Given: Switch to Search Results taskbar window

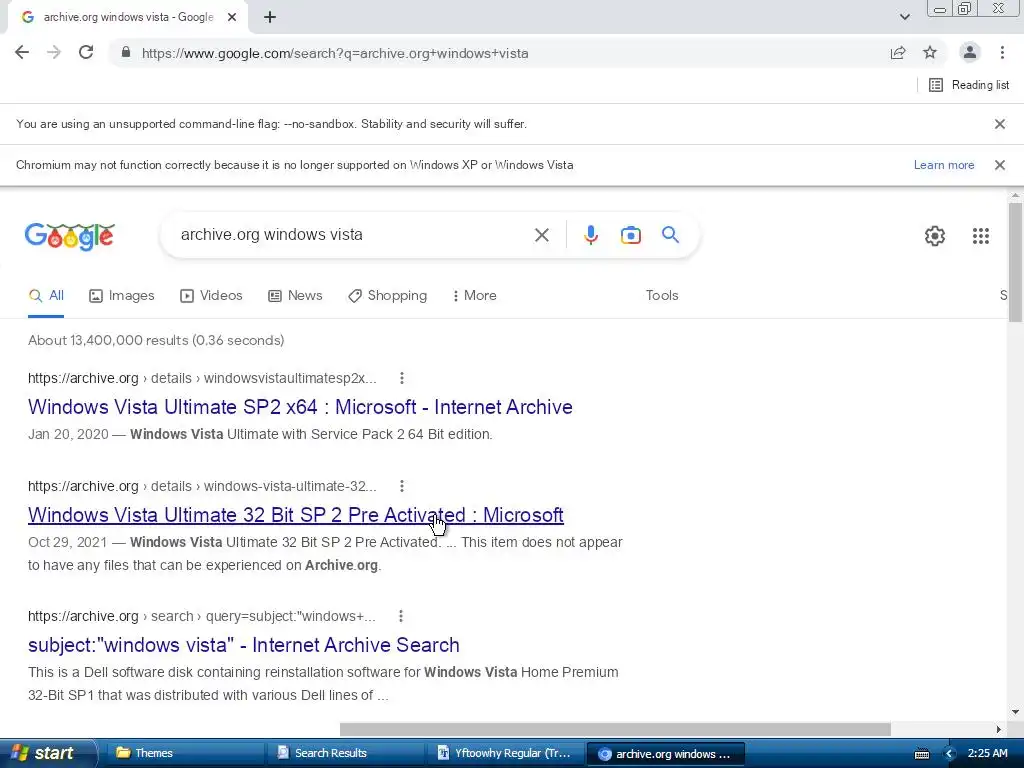Looking at the screenshot, I should [x=345, y=753].
